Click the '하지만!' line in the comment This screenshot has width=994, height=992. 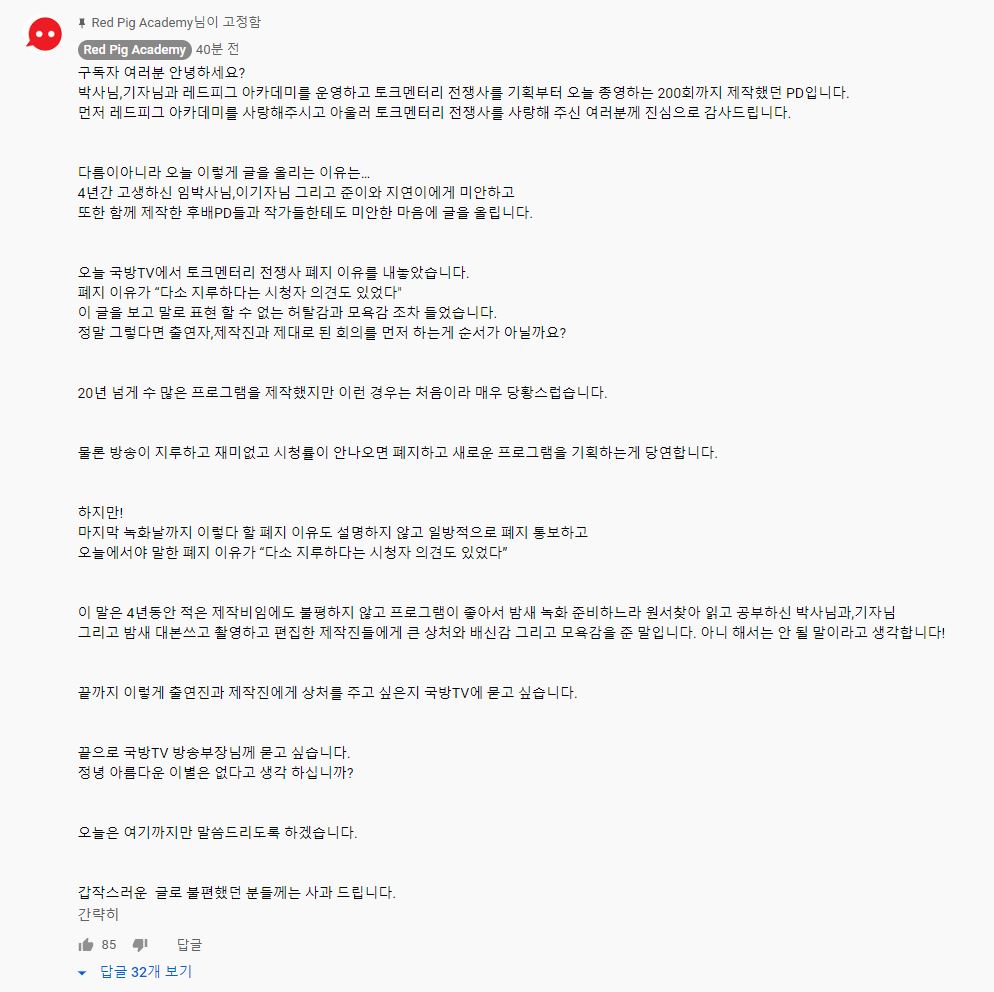[x=100, y=512]
